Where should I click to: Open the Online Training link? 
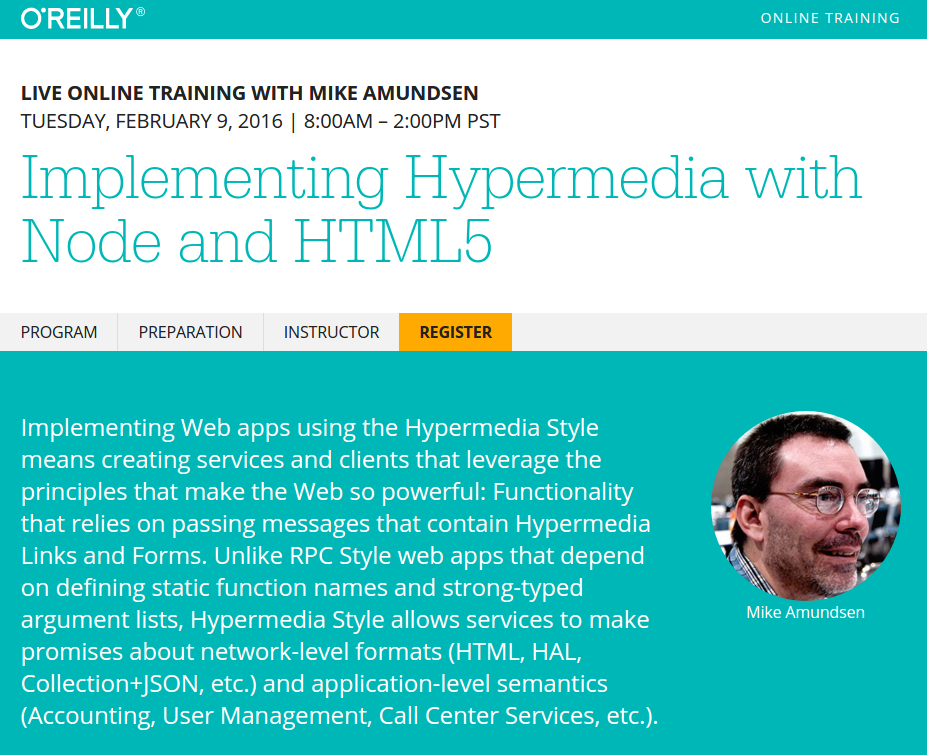[x=830, y=18]
